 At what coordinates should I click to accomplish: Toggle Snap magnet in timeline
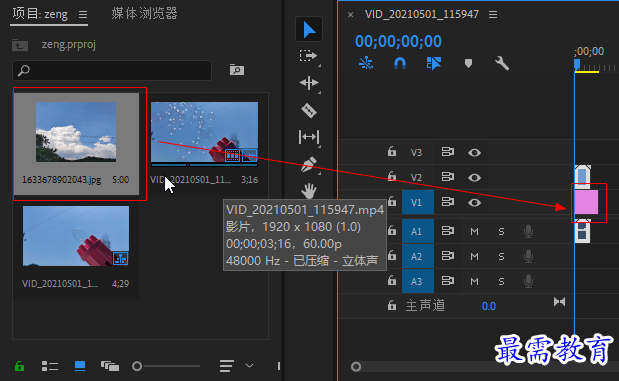[x=400, y=63]
